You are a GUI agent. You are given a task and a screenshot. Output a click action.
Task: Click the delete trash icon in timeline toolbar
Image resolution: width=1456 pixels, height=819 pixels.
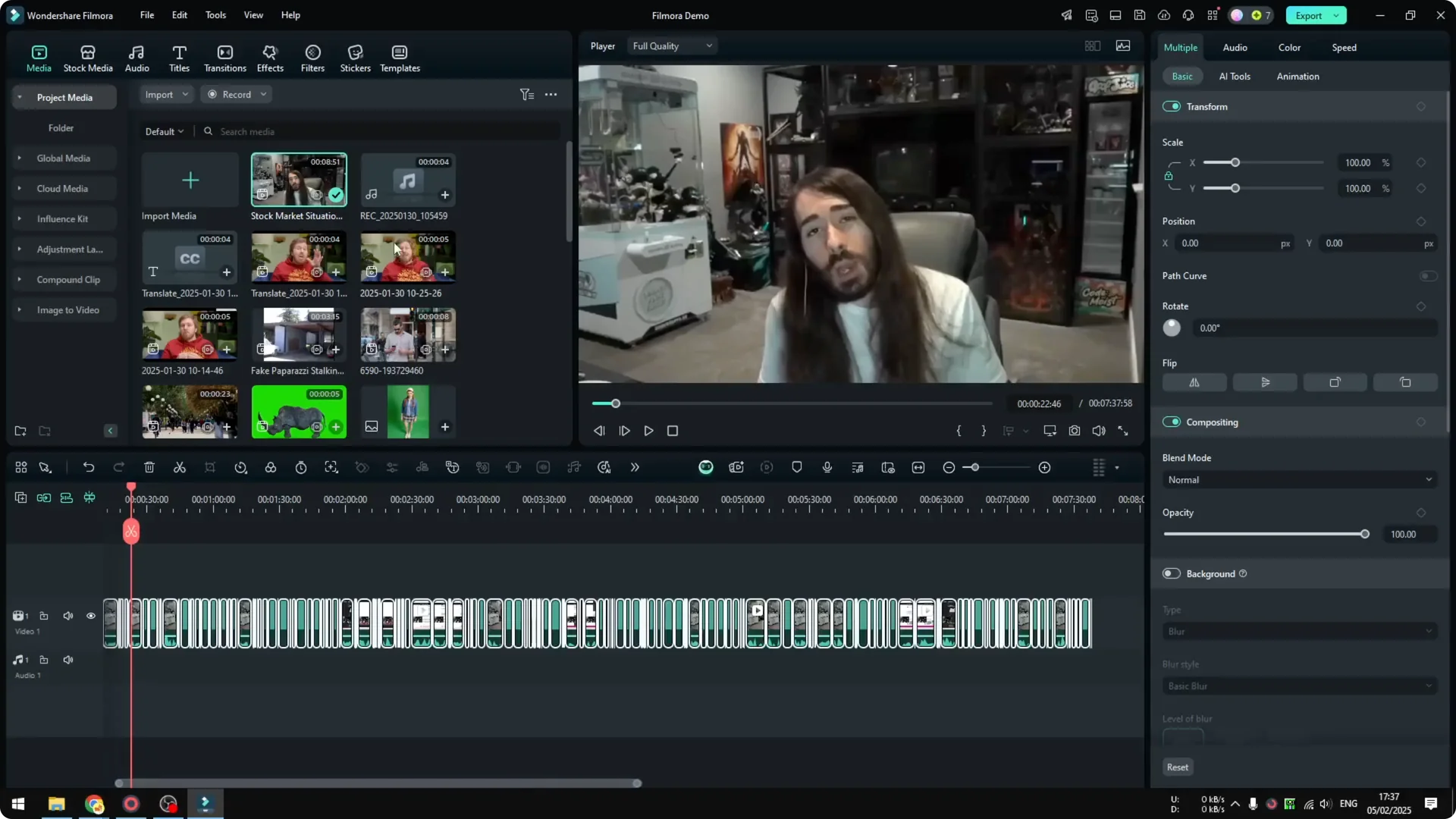tap(149, 468)
